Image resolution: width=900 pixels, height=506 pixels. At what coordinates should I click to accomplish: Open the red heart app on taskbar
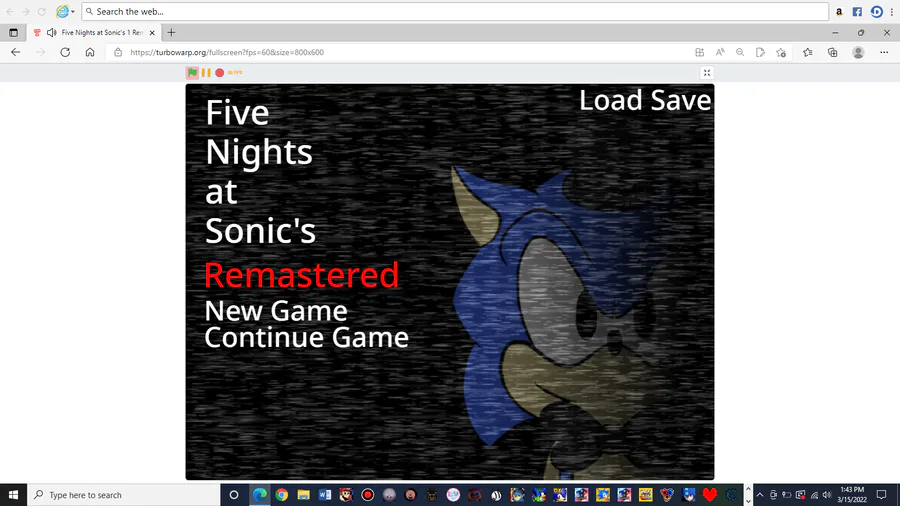pos(710,495)
